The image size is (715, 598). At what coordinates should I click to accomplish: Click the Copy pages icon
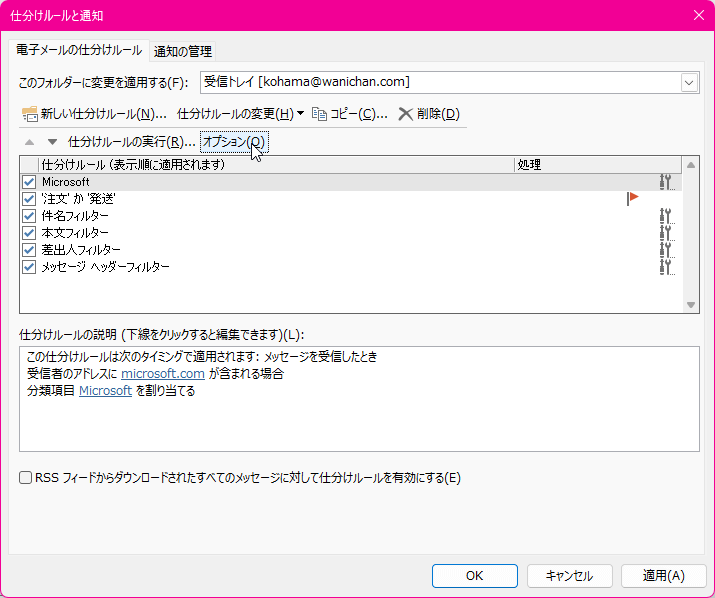coord(319,114)
